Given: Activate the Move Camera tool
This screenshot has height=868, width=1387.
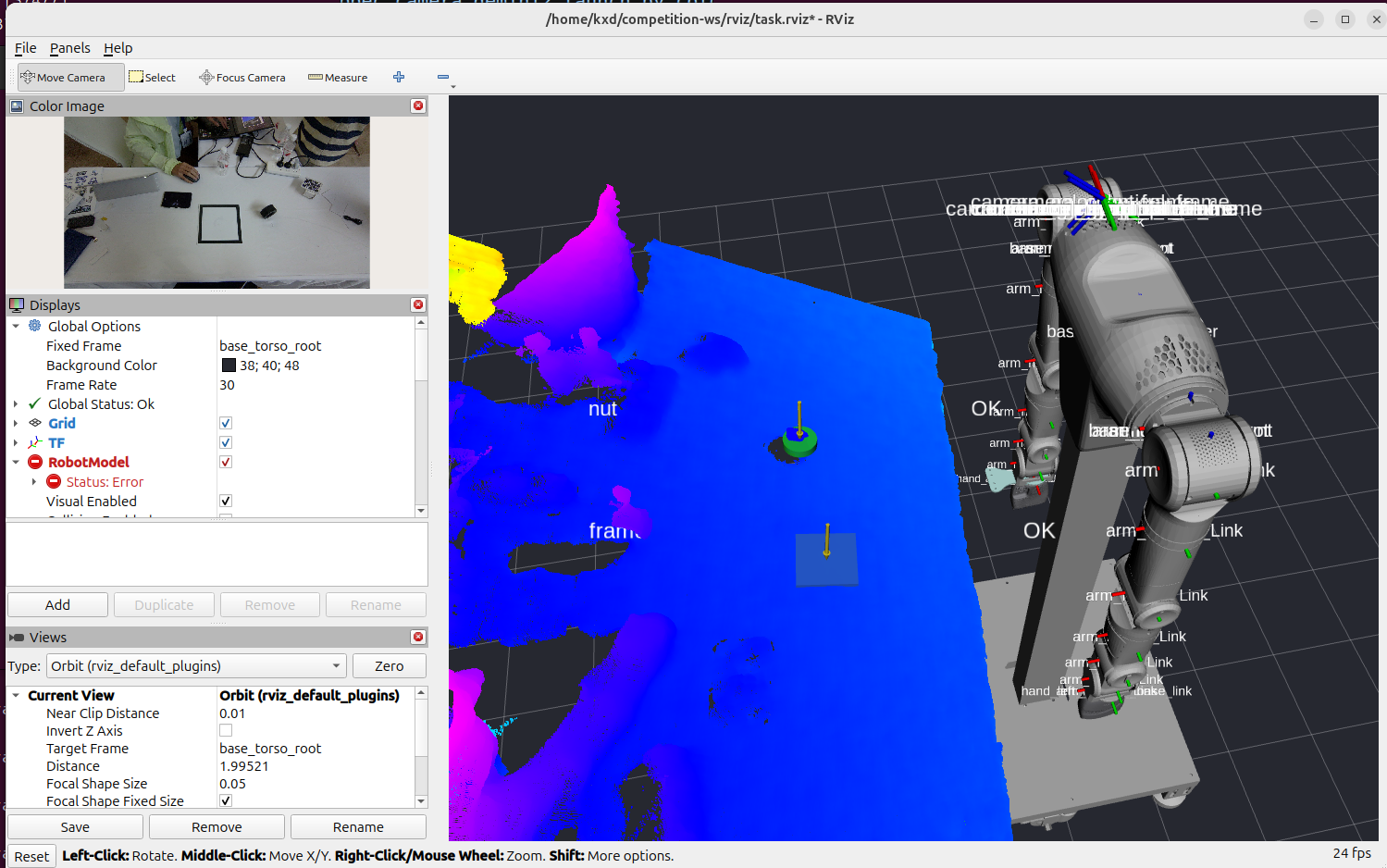Looking at the screenshot, I should click(x=70, y=78).
